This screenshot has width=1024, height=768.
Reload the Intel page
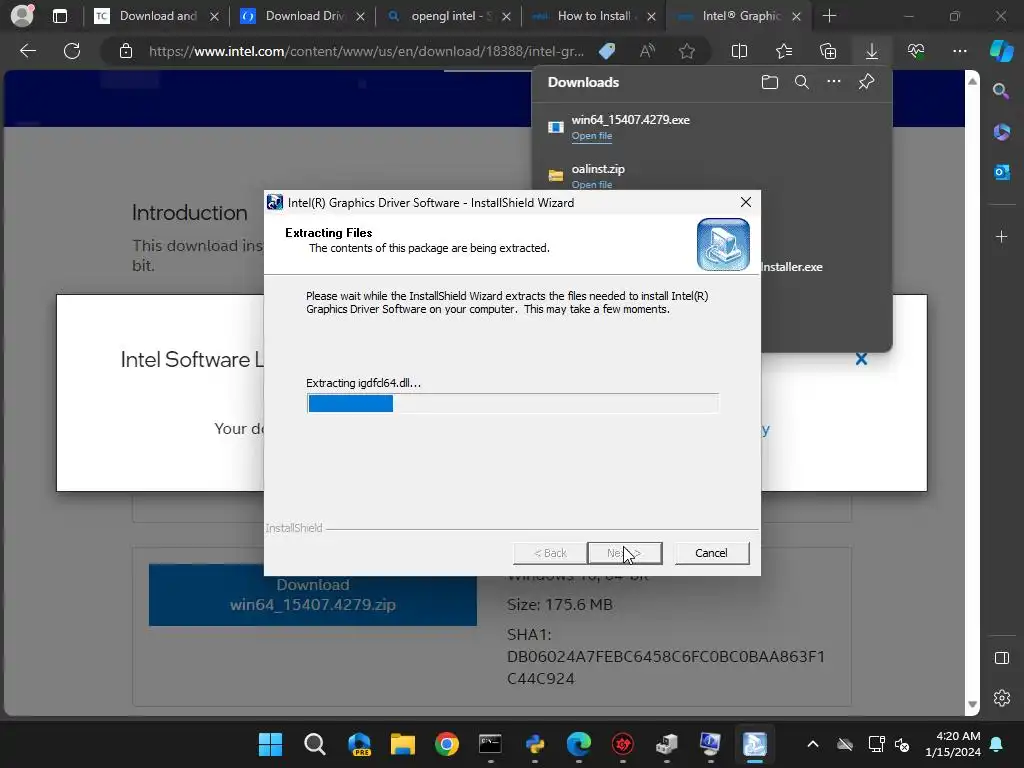(x=72, y=51)
